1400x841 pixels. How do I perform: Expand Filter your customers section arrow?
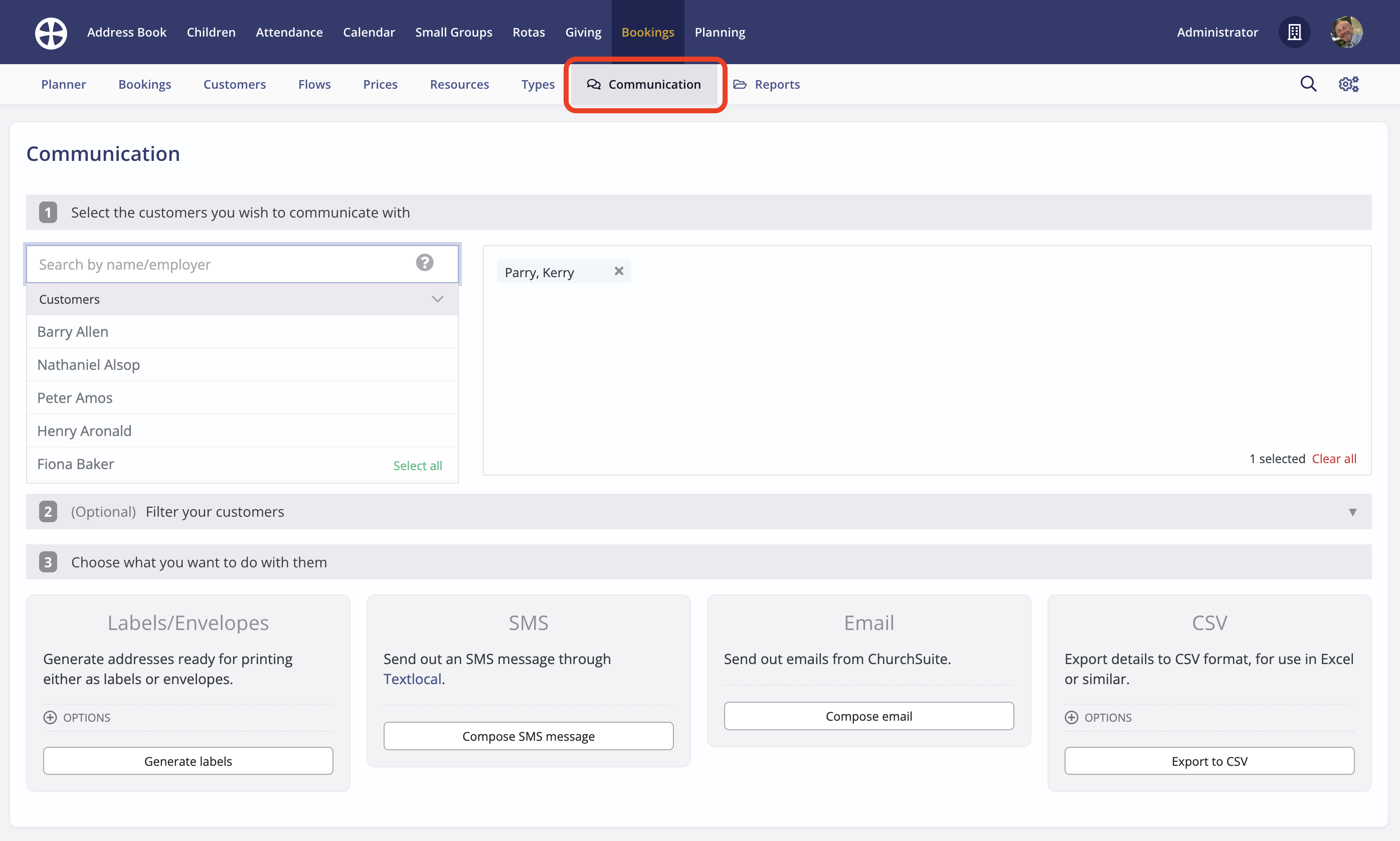pos(1352,512)
